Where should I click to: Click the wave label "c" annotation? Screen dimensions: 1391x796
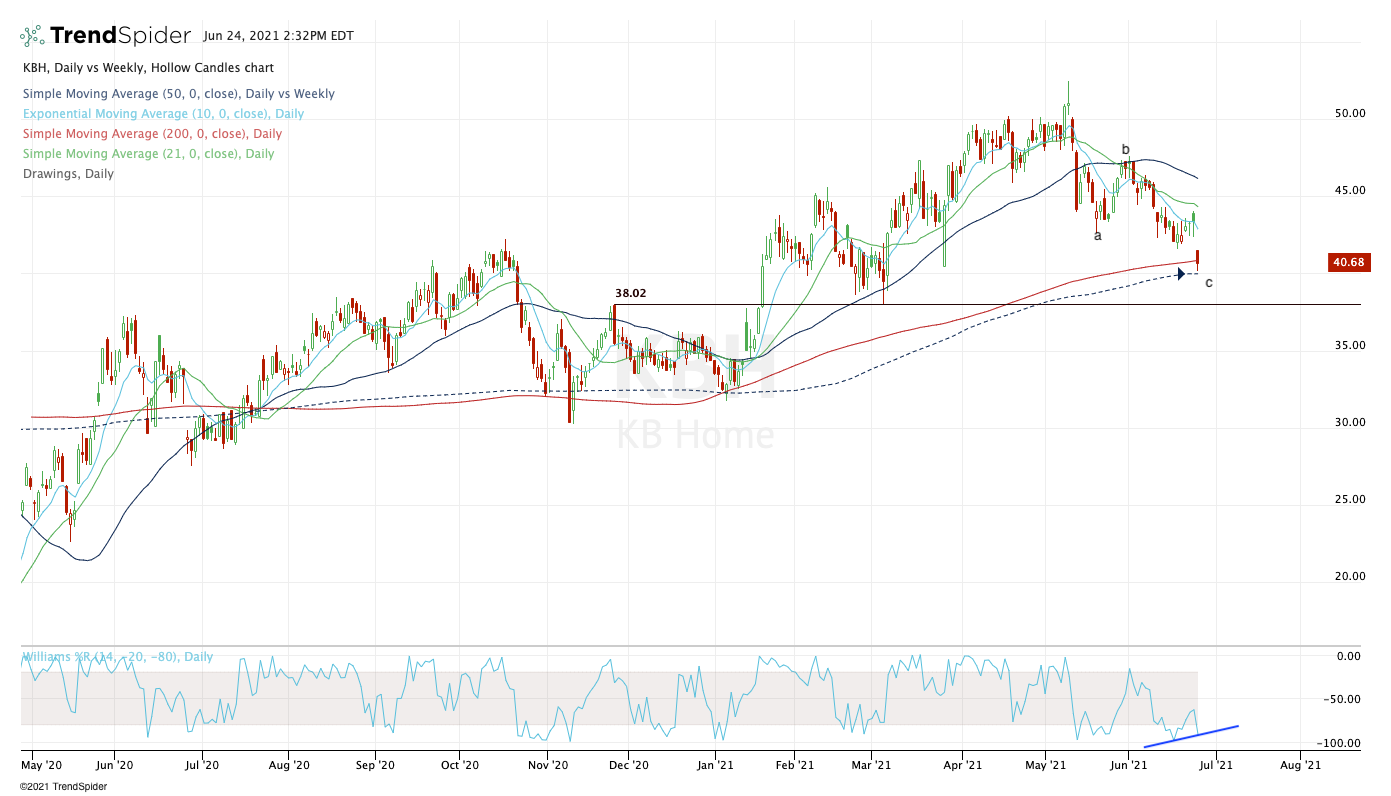click(1209, 283)
